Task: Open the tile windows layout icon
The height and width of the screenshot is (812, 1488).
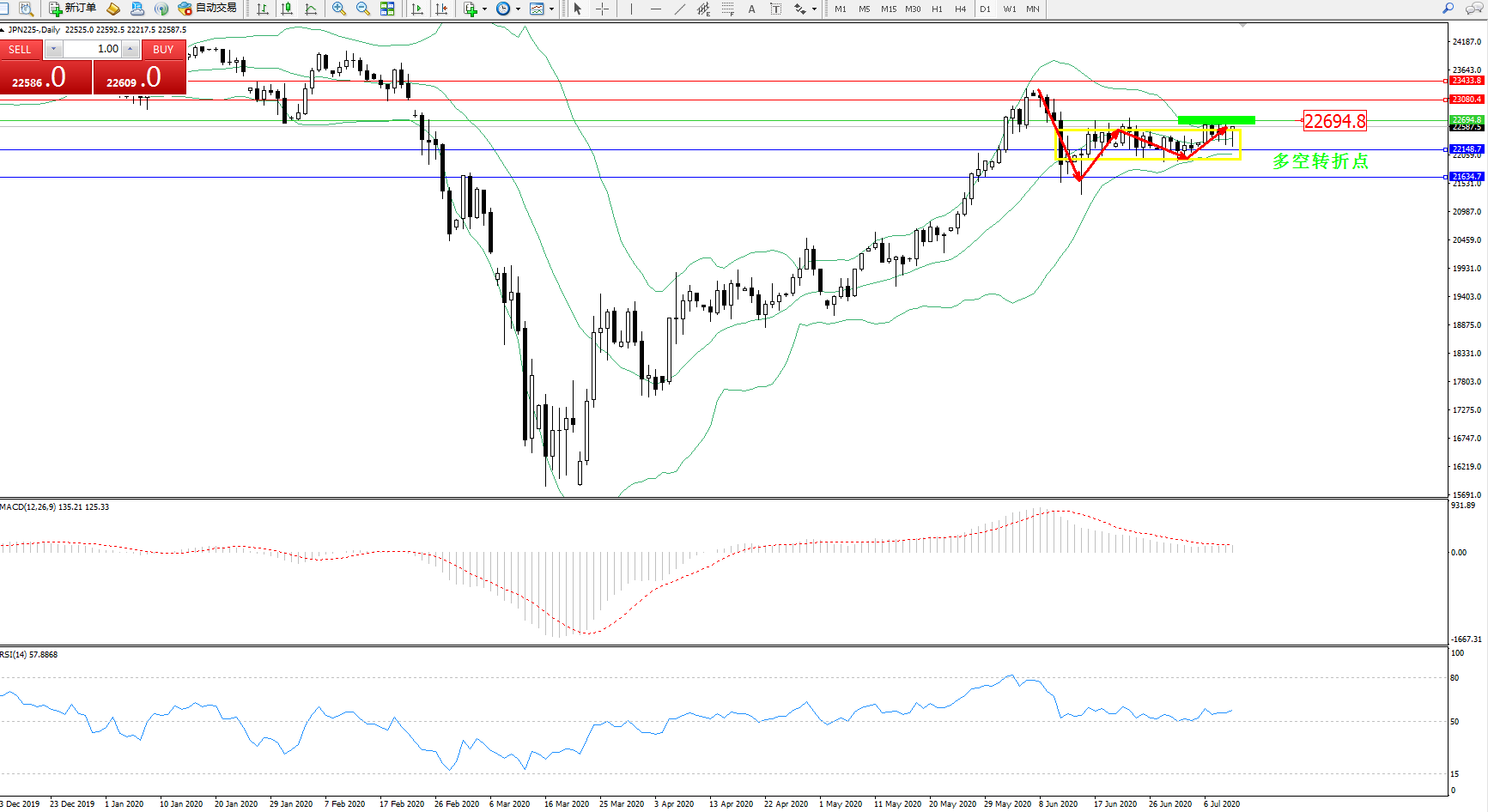Action: pos(387,9)
